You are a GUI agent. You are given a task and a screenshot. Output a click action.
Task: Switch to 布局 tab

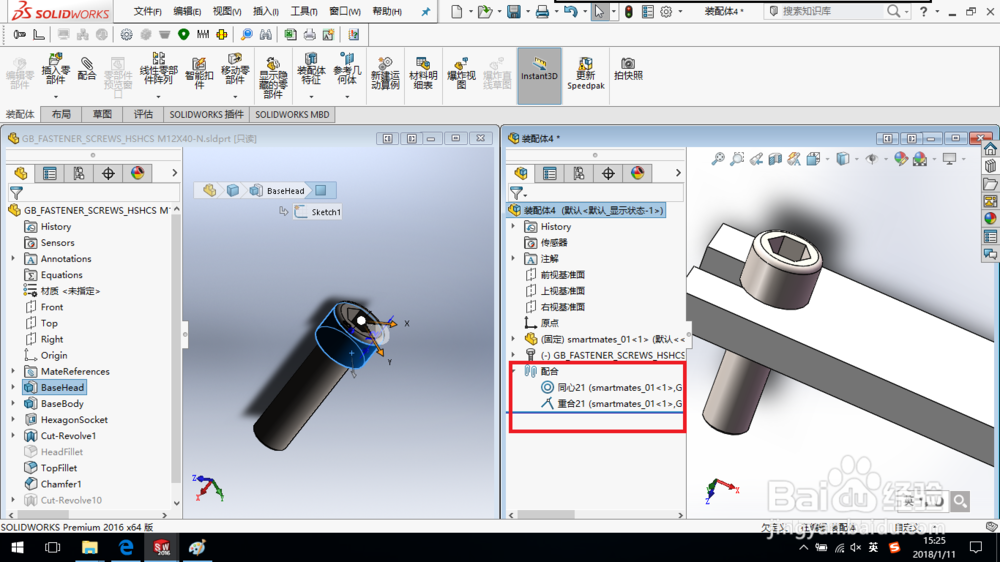61,115
